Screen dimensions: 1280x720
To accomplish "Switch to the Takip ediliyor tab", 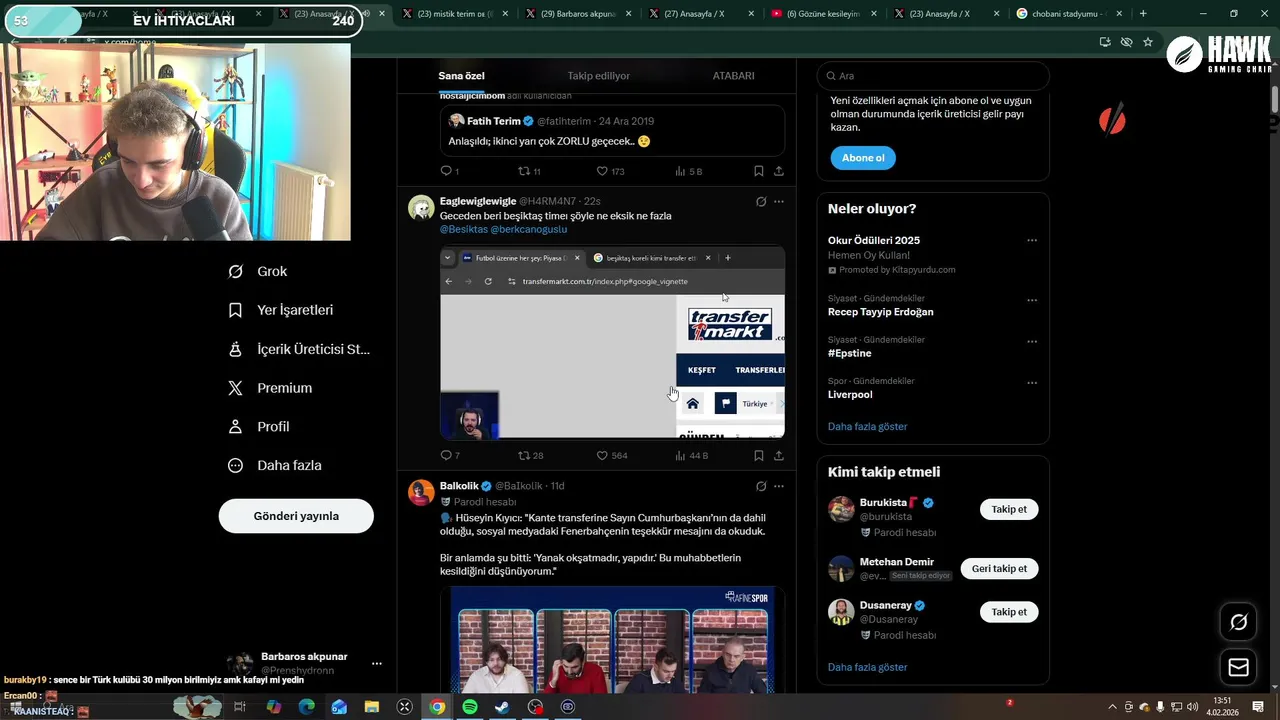I will (x=598, y=76).
